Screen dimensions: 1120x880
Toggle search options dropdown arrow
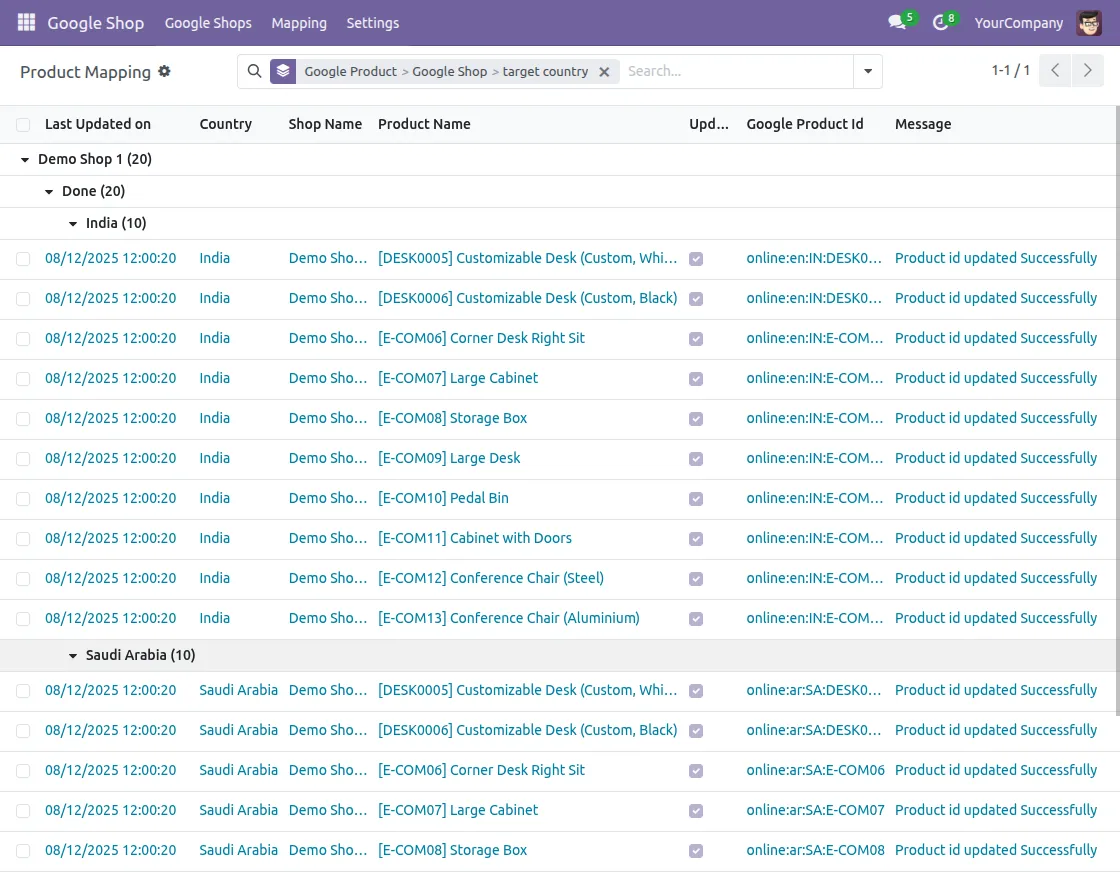[x=867, y=71]
